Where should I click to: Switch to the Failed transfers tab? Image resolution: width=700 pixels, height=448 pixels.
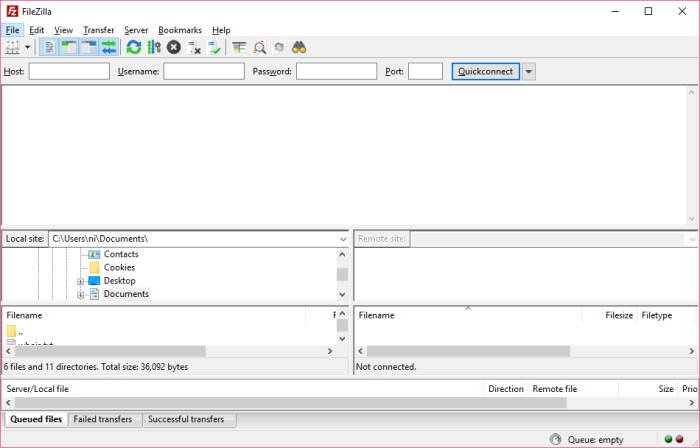(x=103, y=419)
